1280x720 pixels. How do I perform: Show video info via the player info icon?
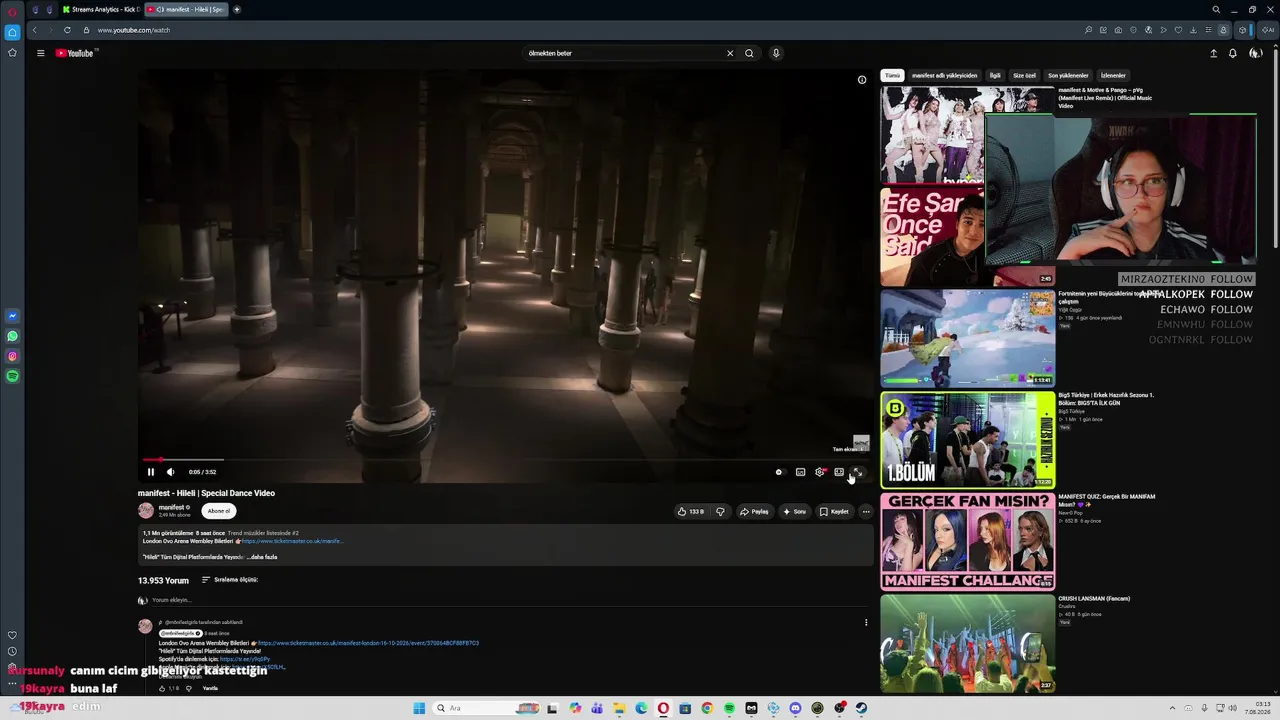coord(862,80)
